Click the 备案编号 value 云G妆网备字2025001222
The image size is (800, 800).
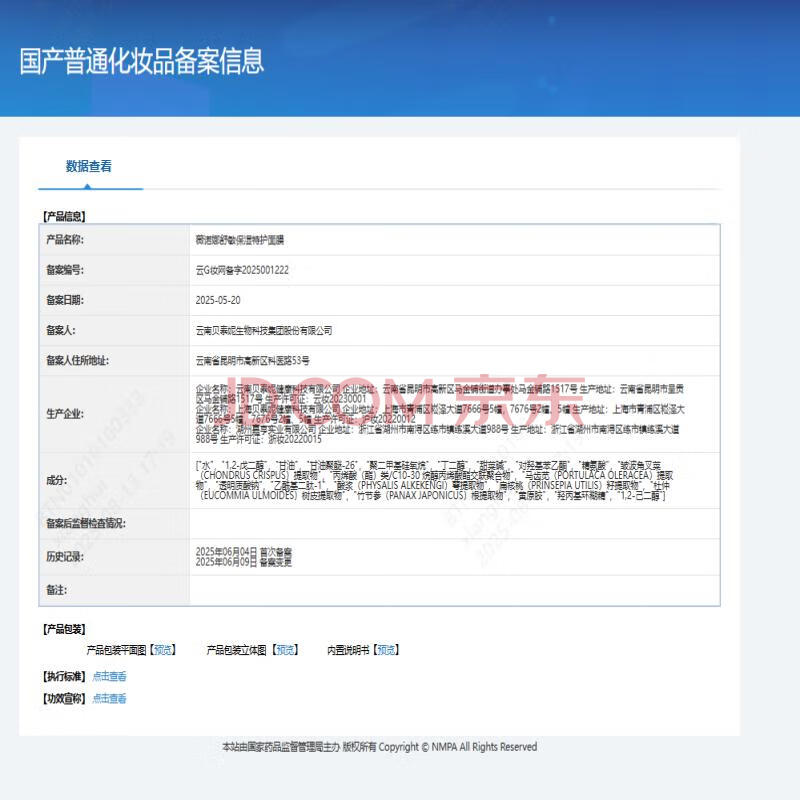[242, 270]
